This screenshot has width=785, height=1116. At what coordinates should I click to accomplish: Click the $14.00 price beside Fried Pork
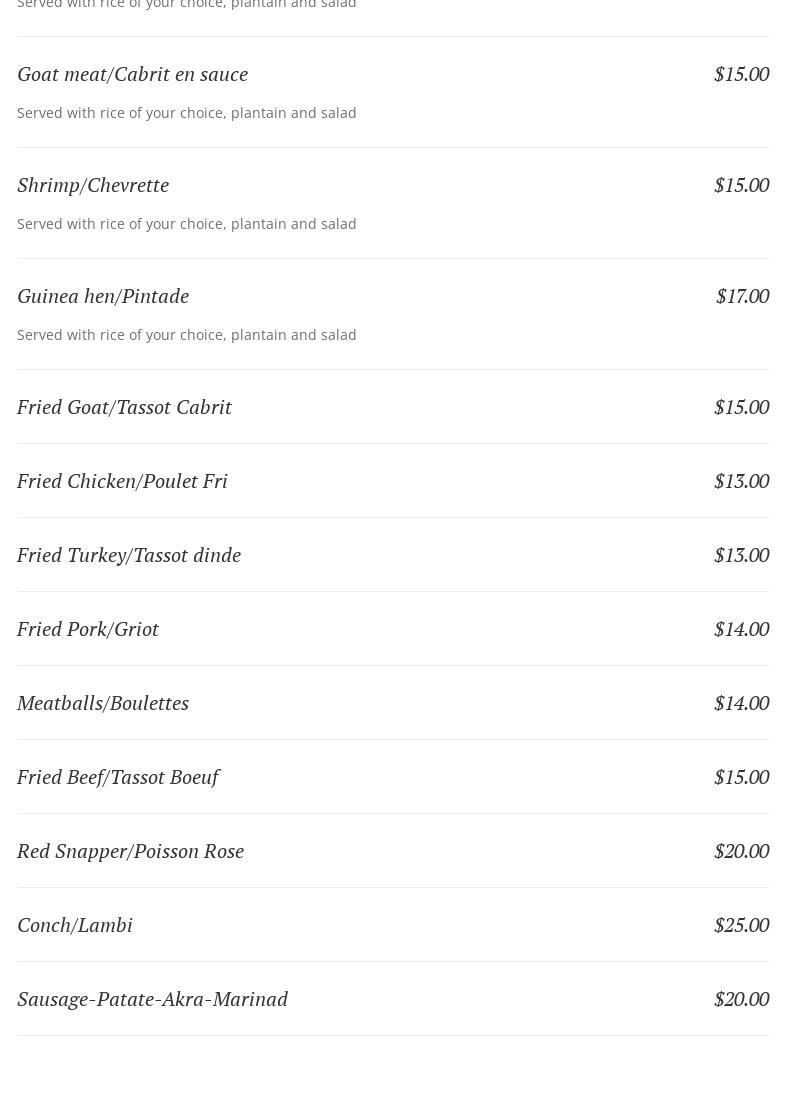741,629
